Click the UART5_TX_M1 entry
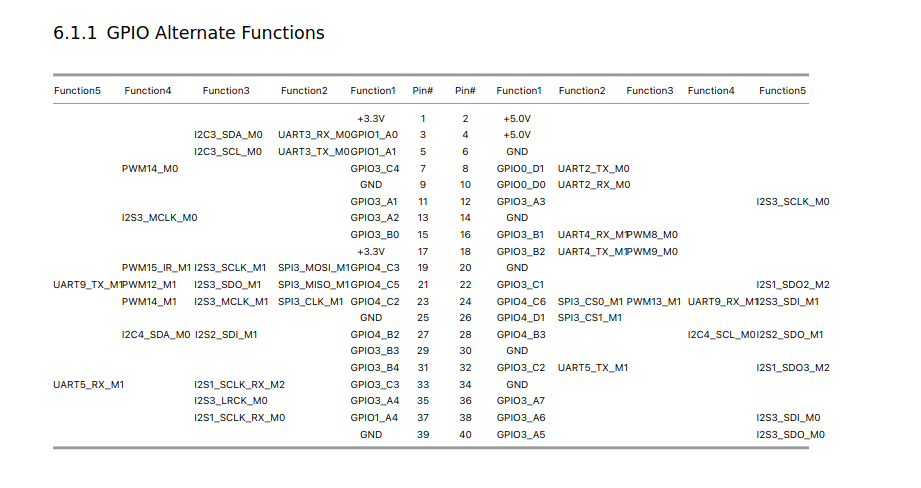The image size is (921, 488). click(593, 368)
